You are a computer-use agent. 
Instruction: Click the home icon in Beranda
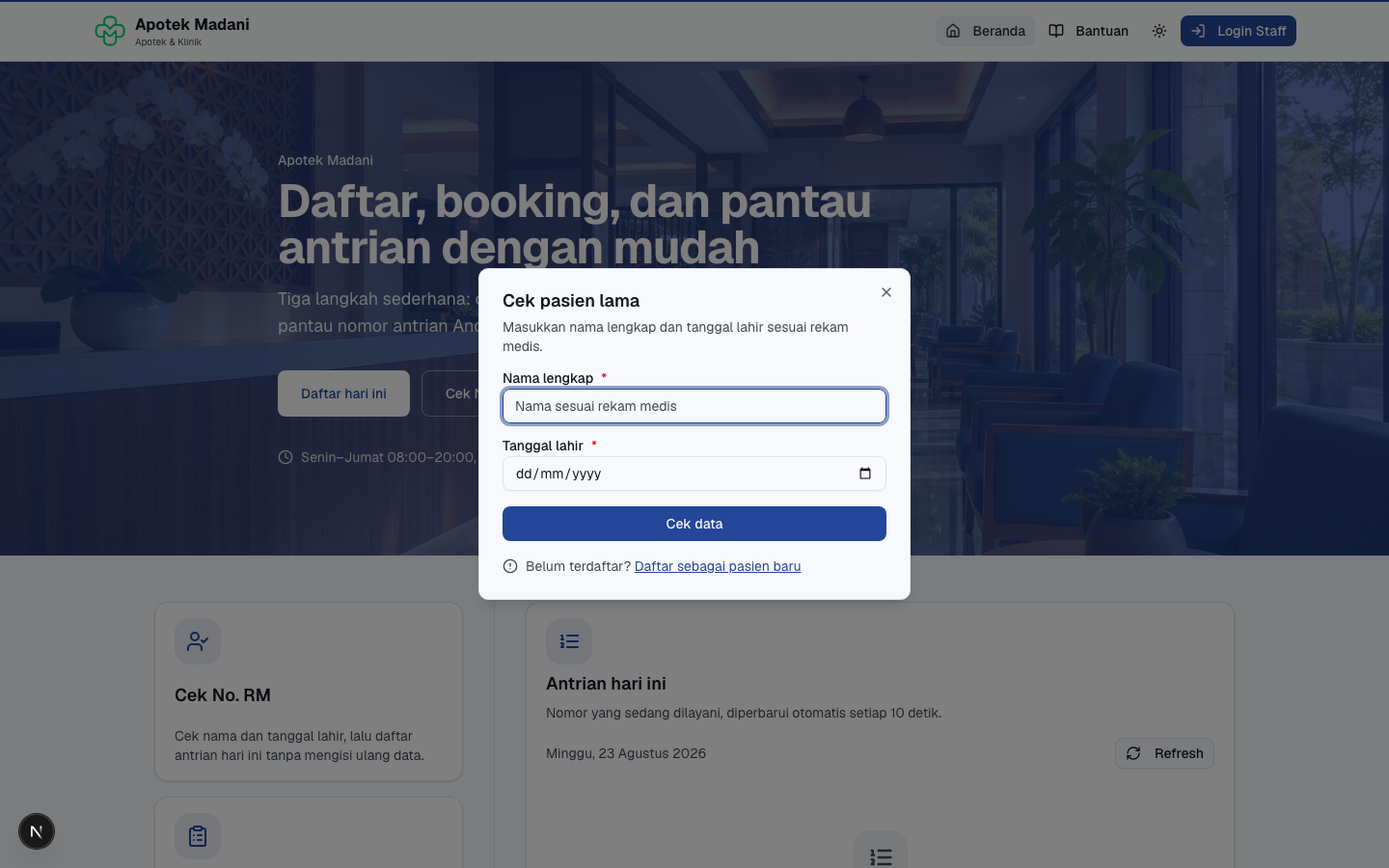coord(953,31)
